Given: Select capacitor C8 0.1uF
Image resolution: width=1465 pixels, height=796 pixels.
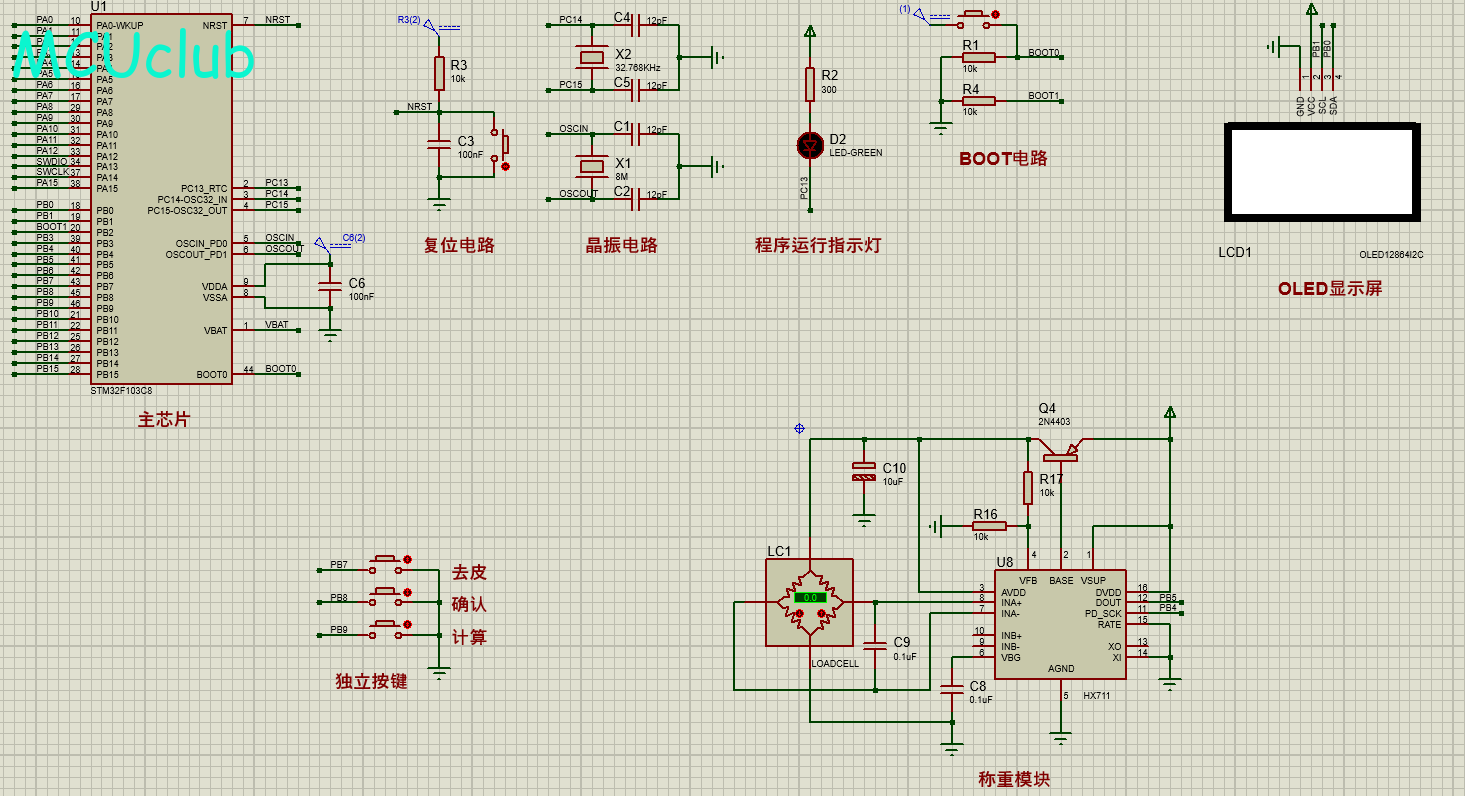Looking at the screenshot, I should click(x=952, y=691).
